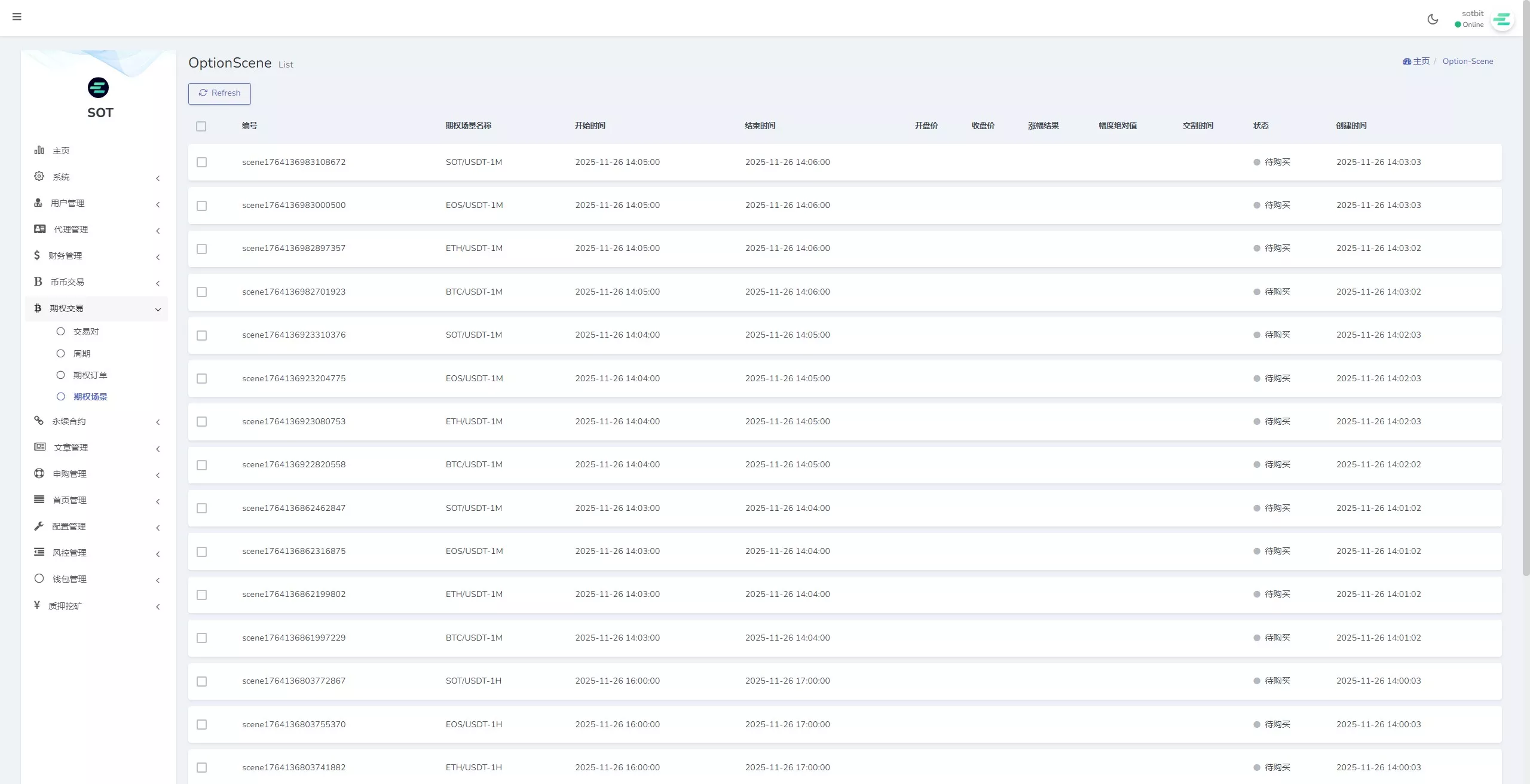Check row scene1764136983108672 checkbox
This screenshot has width=1530, height=784.
click(x=202, y=163)
